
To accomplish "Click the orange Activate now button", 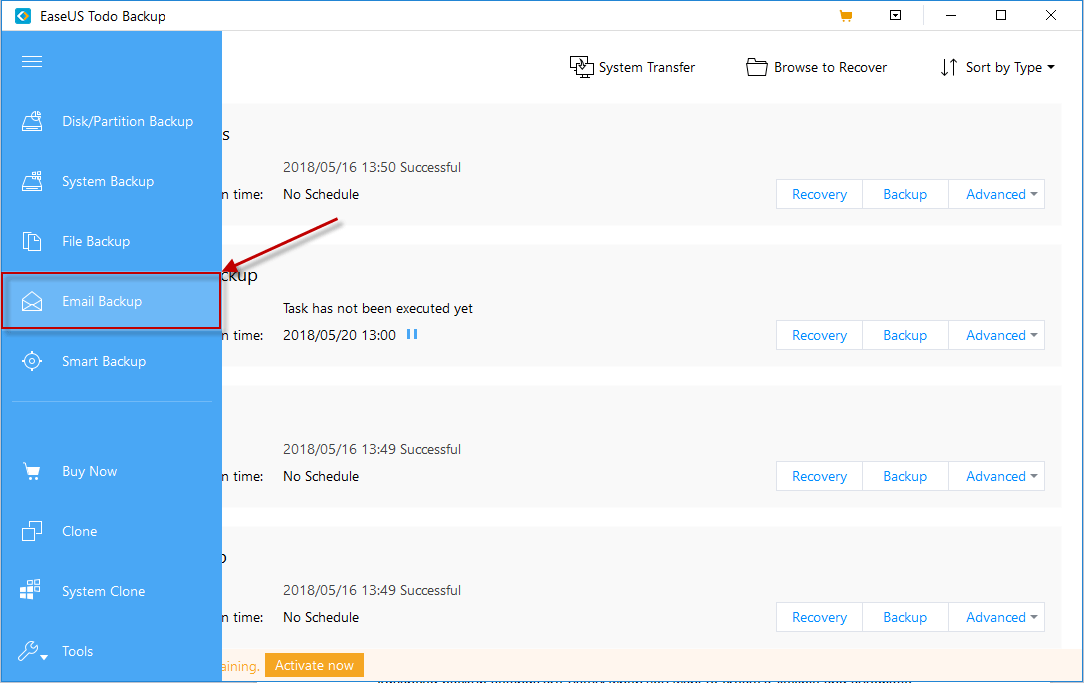I will [314, 665].
